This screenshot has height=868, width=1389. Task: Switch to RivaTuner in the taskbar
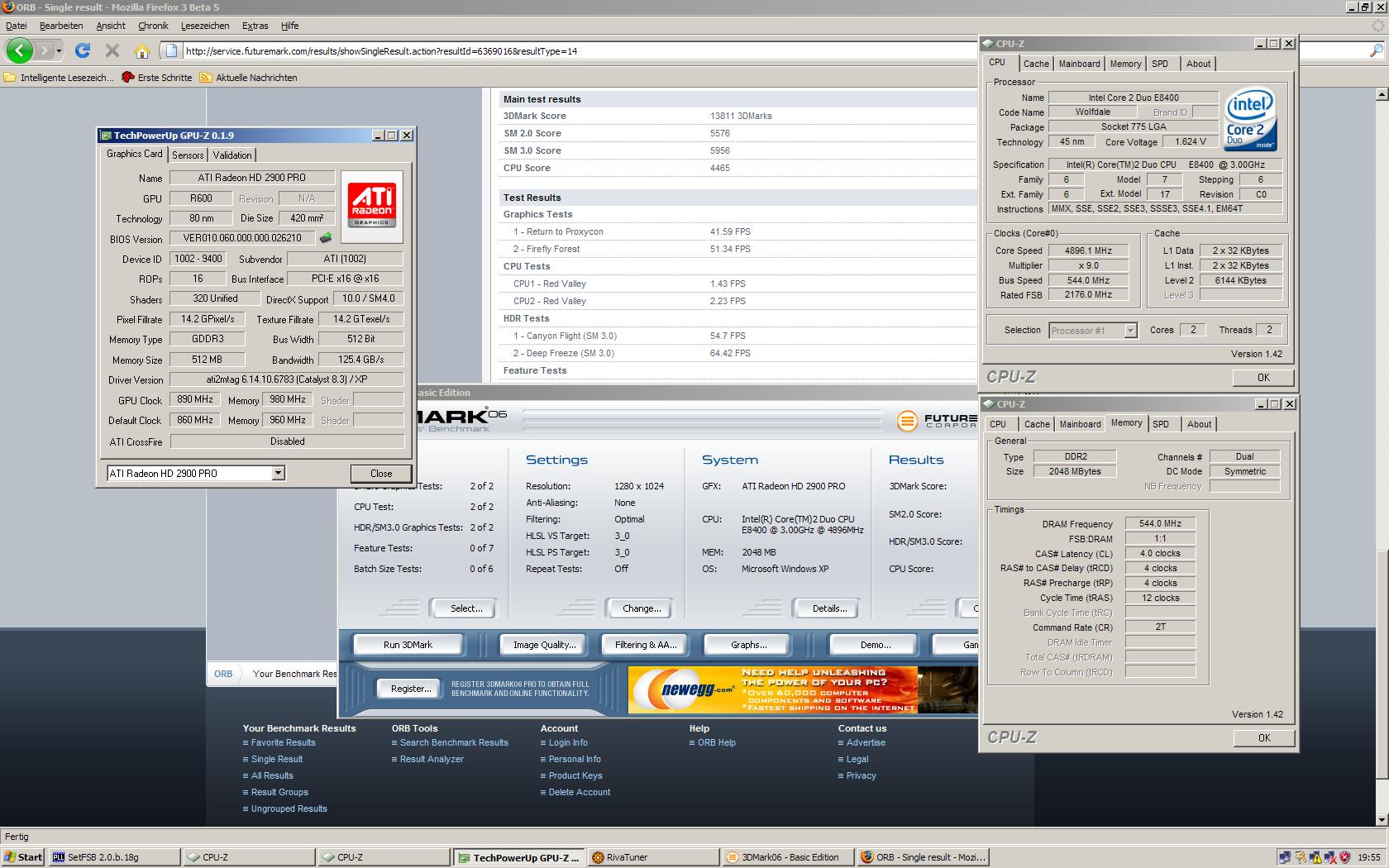point(653,857)
